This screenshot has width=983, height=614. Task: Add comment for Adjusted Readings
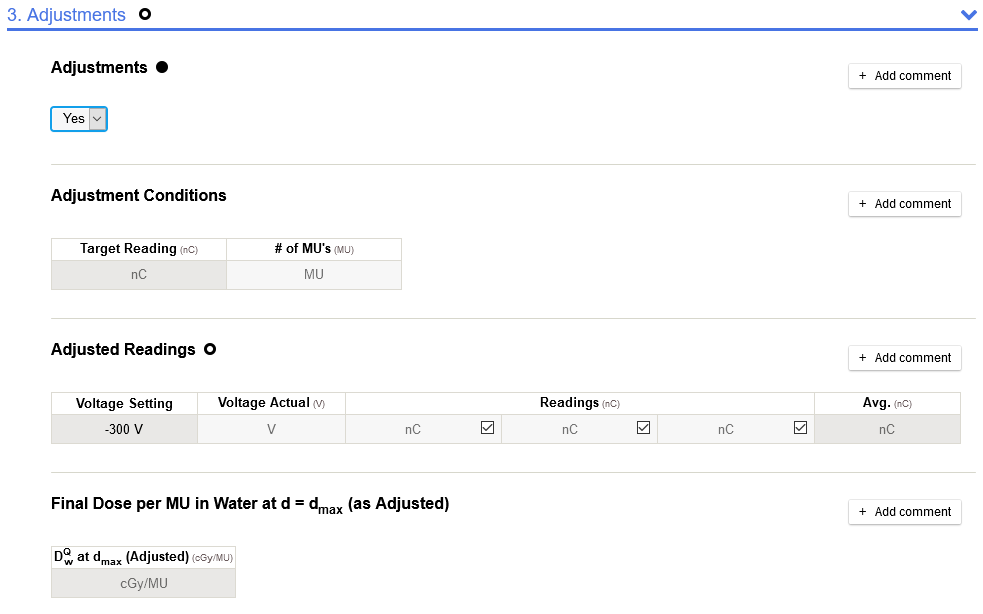pyautogui.click(x=904, y=358)
